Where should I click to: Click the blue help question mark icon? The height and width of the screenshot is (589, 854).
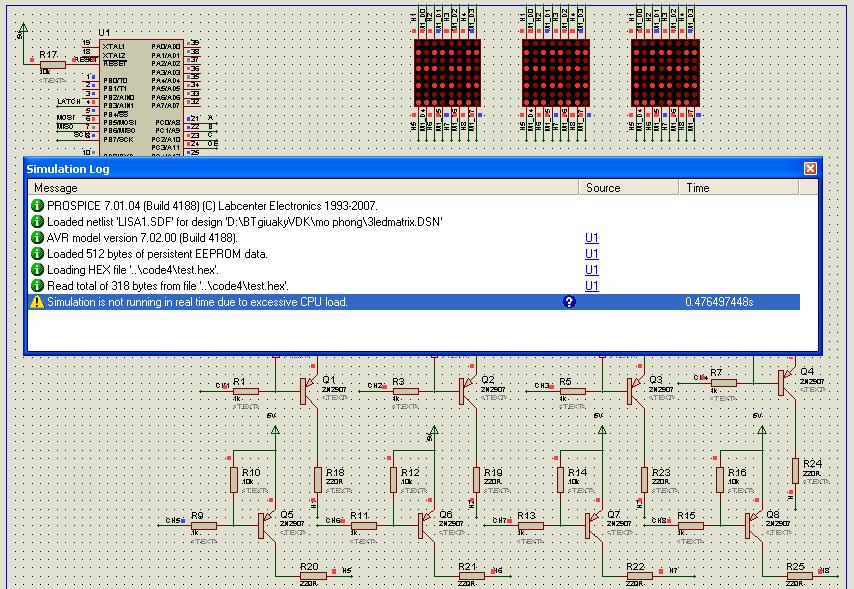pos(569,302)
